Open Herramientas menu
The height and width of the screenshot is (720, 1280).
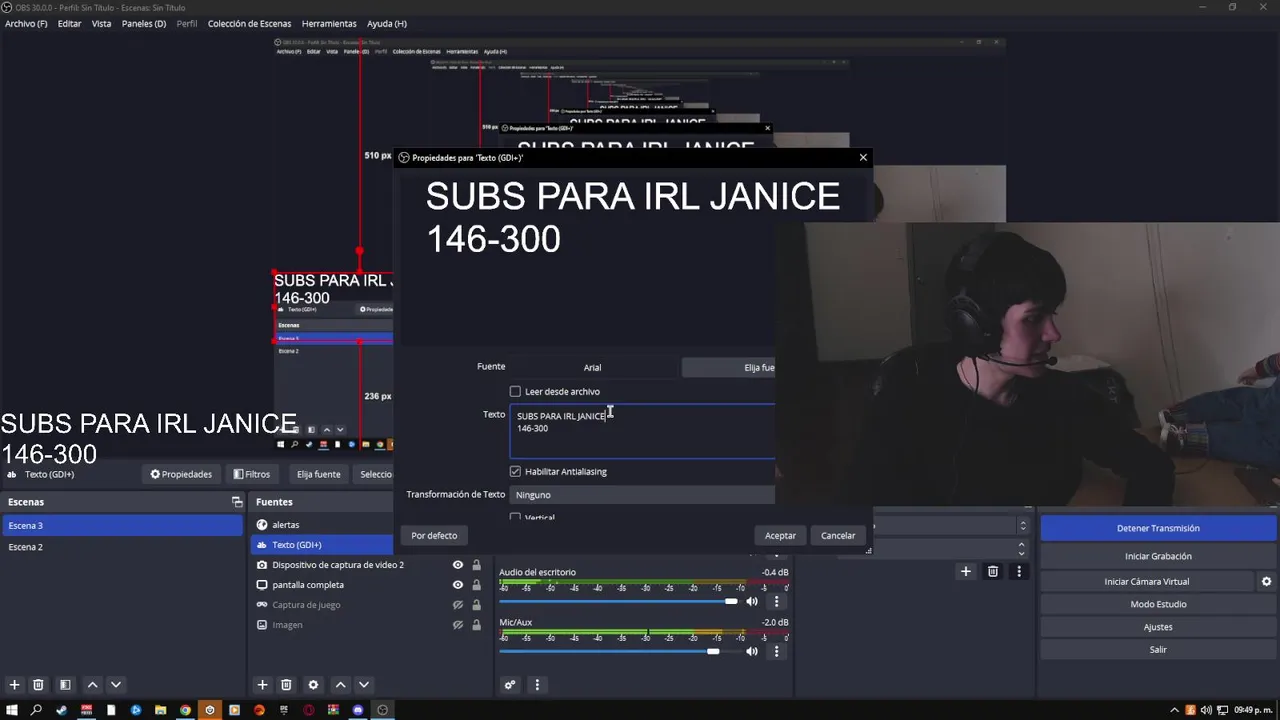329,23
